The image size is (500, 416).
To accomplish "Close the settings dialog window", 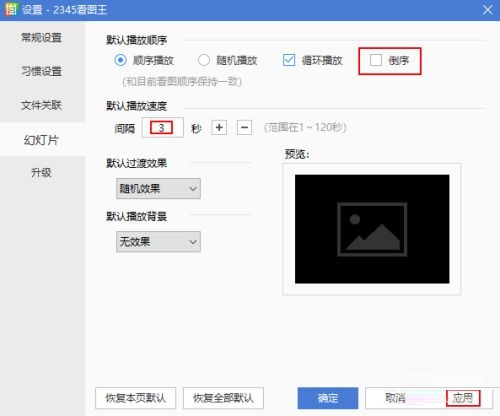I will coord(488,10).
